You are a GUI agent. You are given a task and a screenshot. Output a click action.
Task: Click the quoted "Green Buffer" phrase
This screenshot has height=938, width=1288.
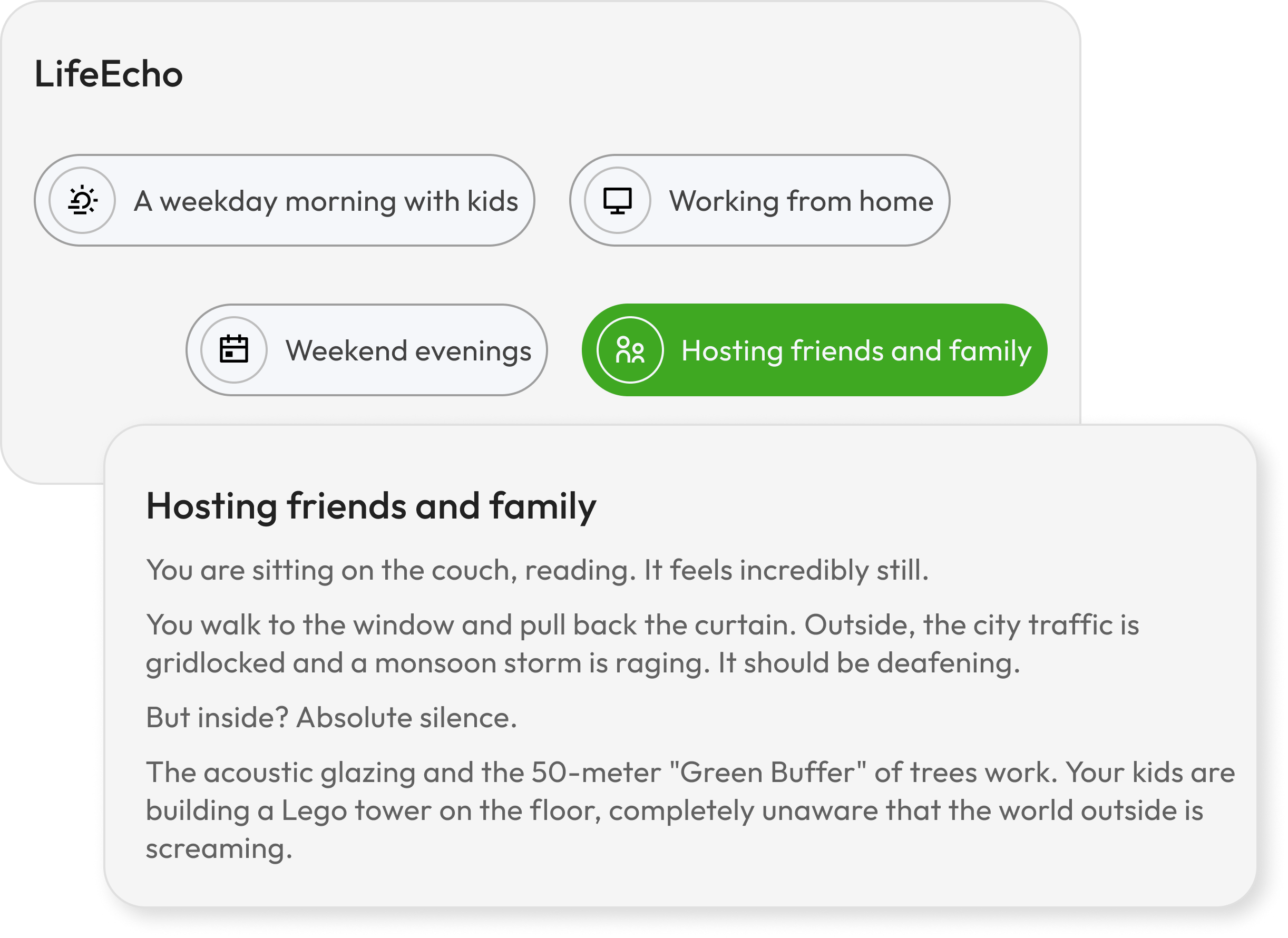tap(768, 773)
